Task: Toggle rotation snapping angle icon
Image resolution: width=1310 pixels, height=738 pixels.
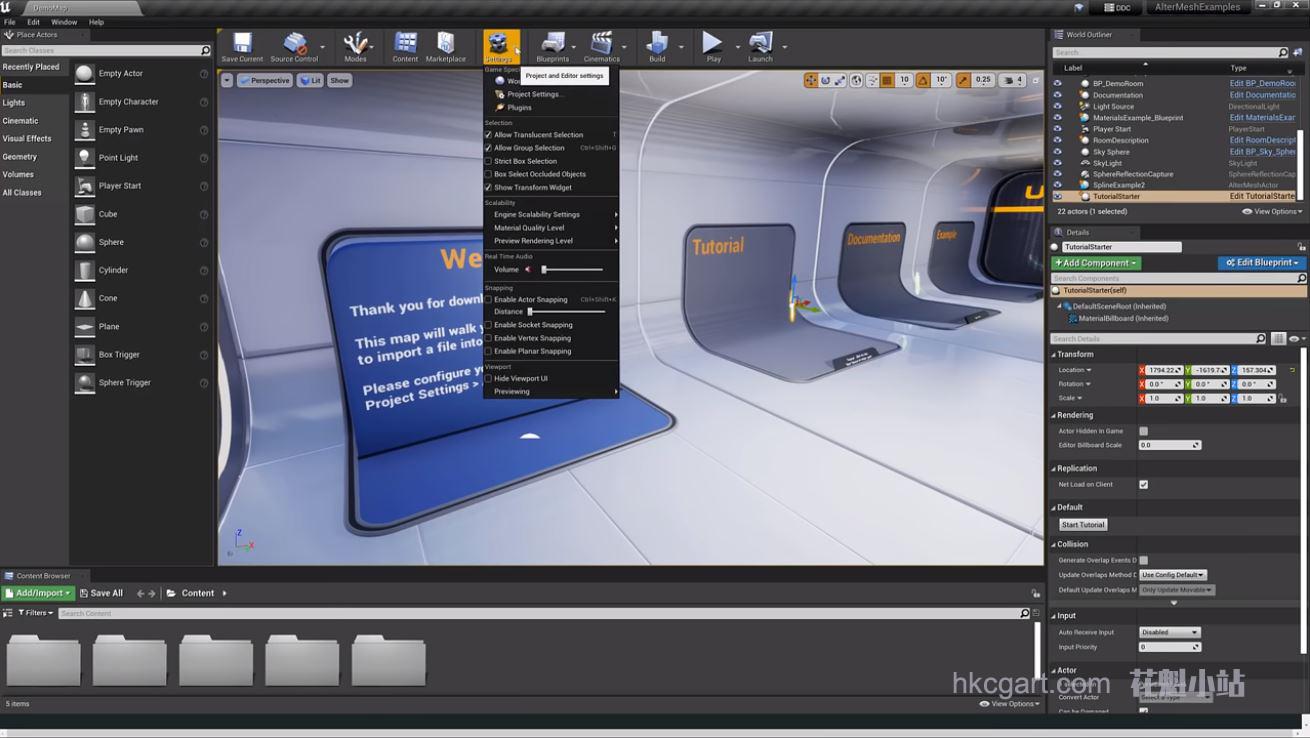Action: click(x=923, y=80)
